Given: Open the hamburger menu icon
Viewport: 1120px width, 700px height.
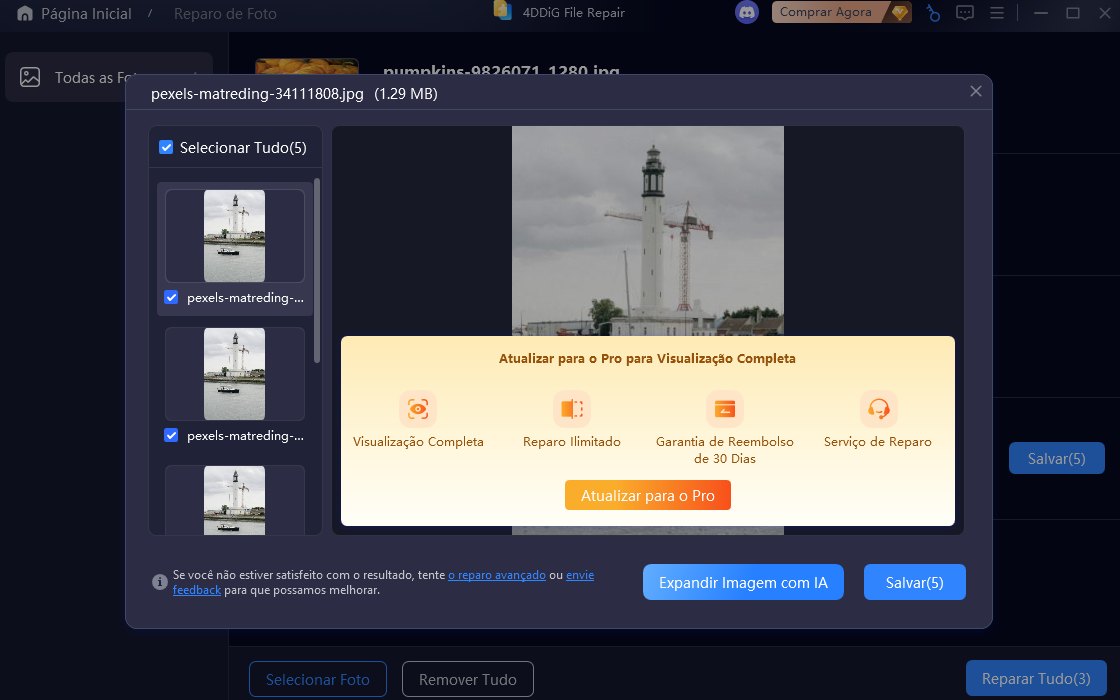Looking at the screenshot, I should (x=996, y=13).
